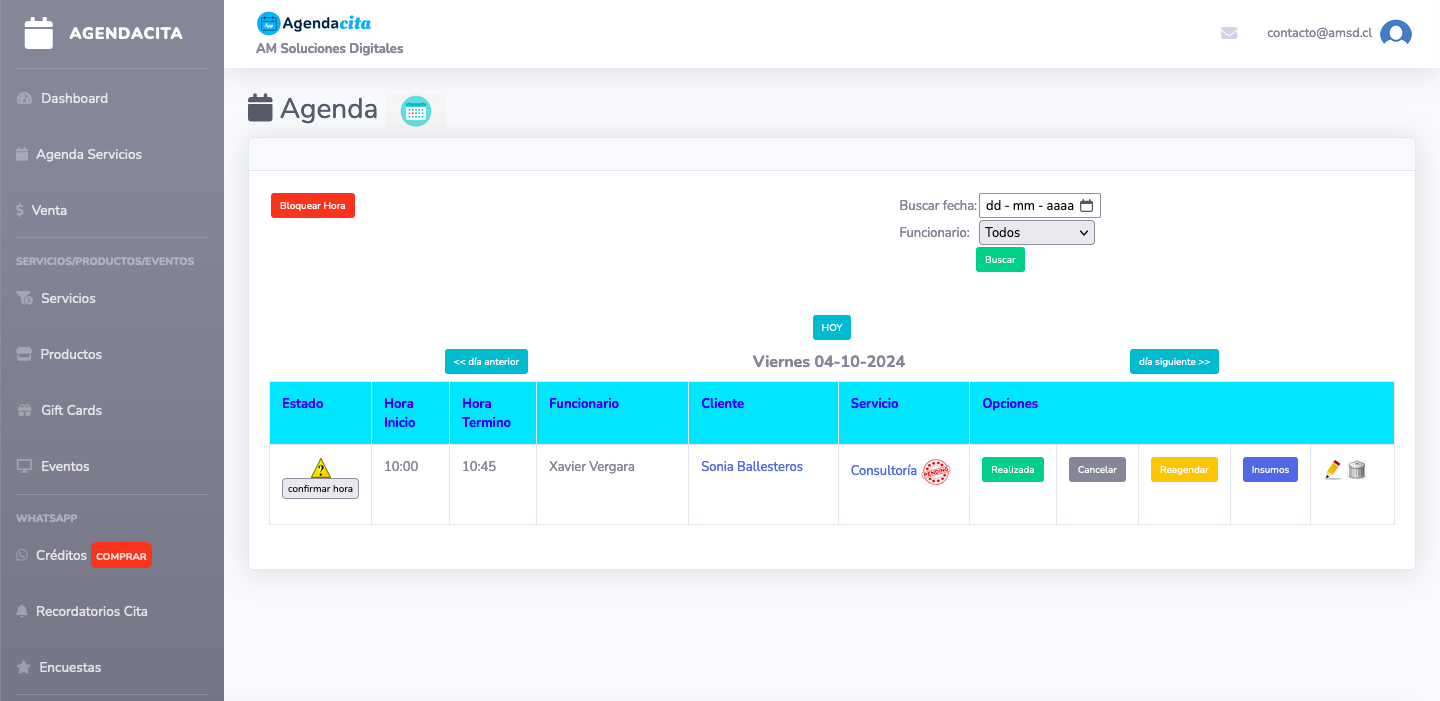Click the trash can delete icon
The image size is (1440, 701).
[x=1357, y=469]
